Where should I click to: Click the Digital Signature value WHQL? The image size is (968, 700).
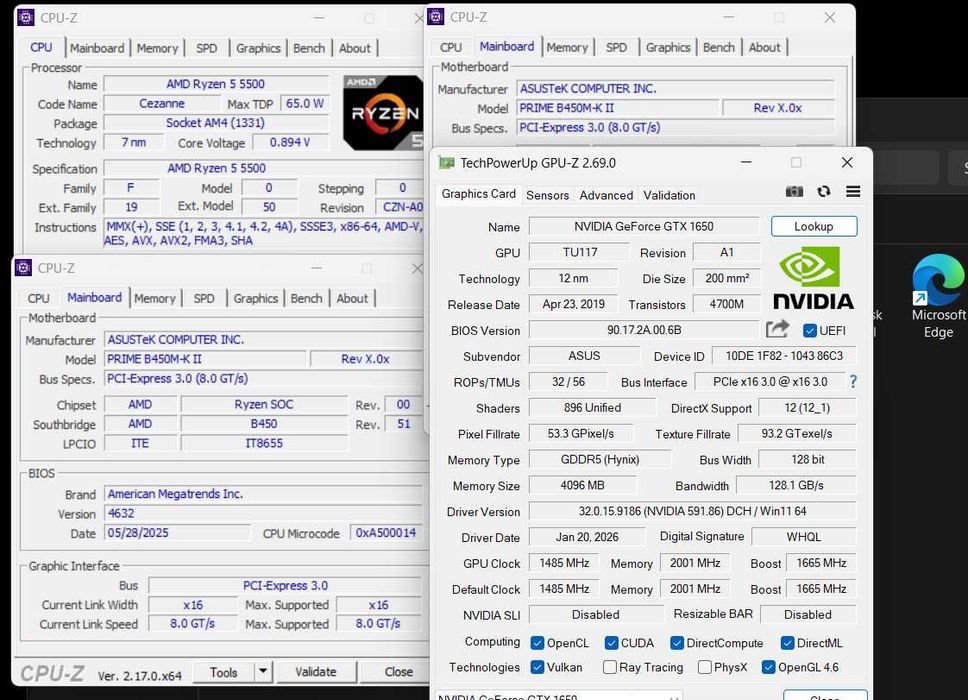coord(804,537)
